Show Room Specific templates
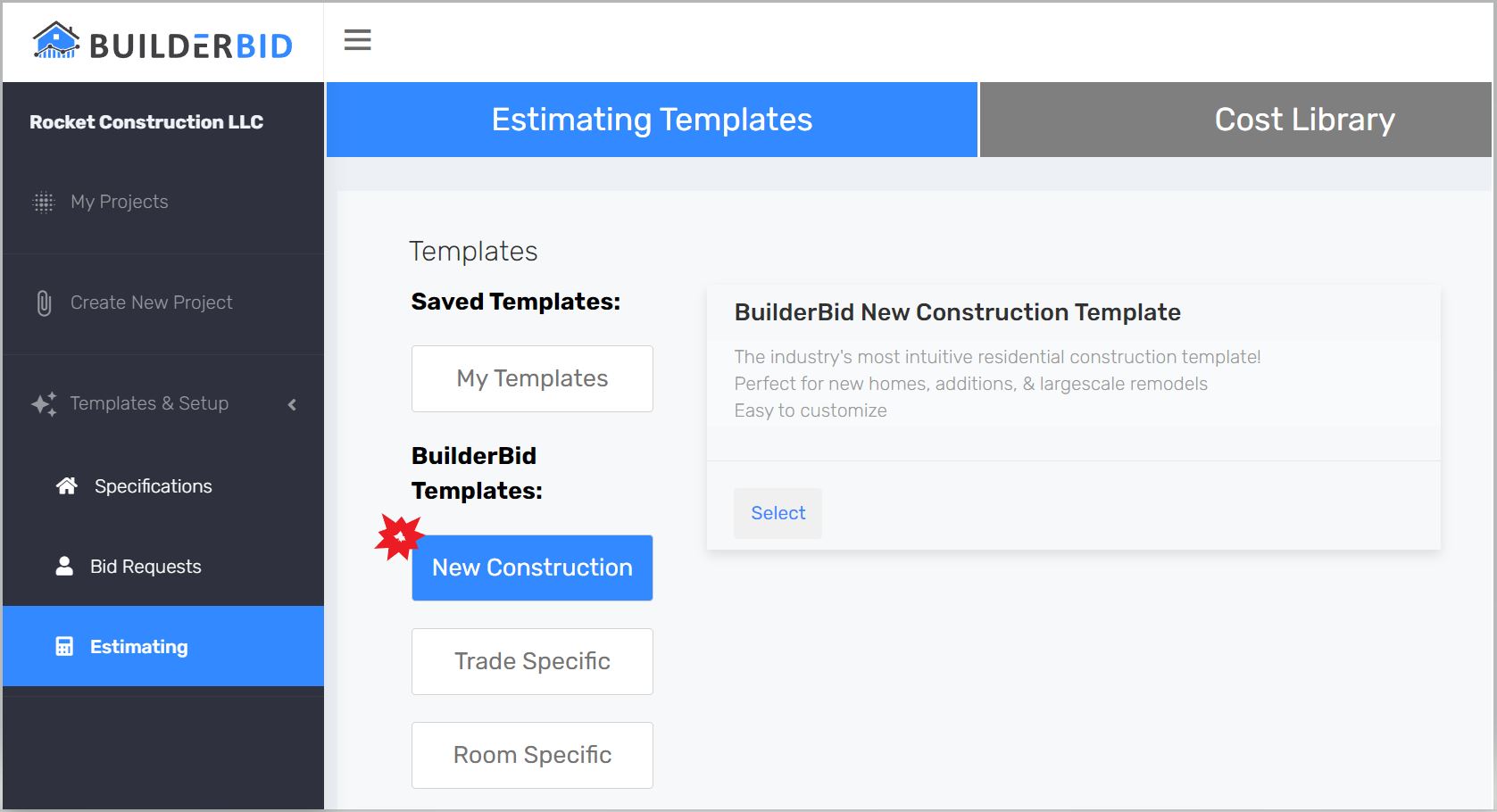1497x812 pixels. tap(532, 755)
